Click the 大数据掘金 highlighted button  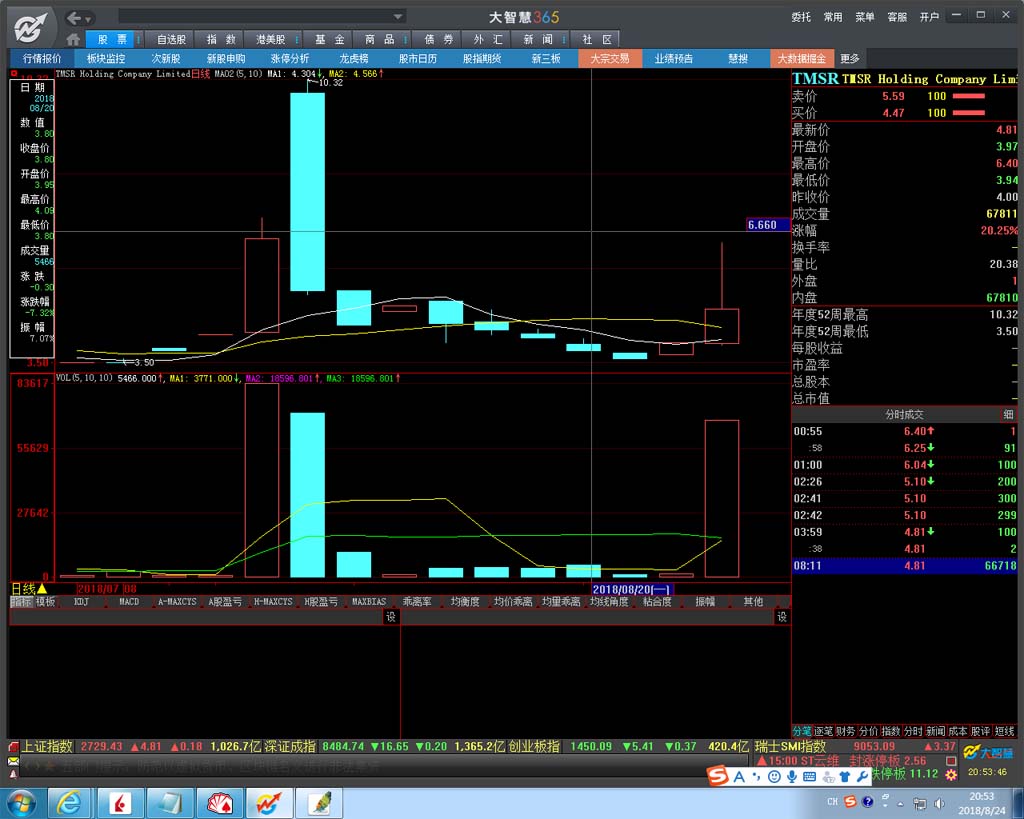click(x=802, y=59)
